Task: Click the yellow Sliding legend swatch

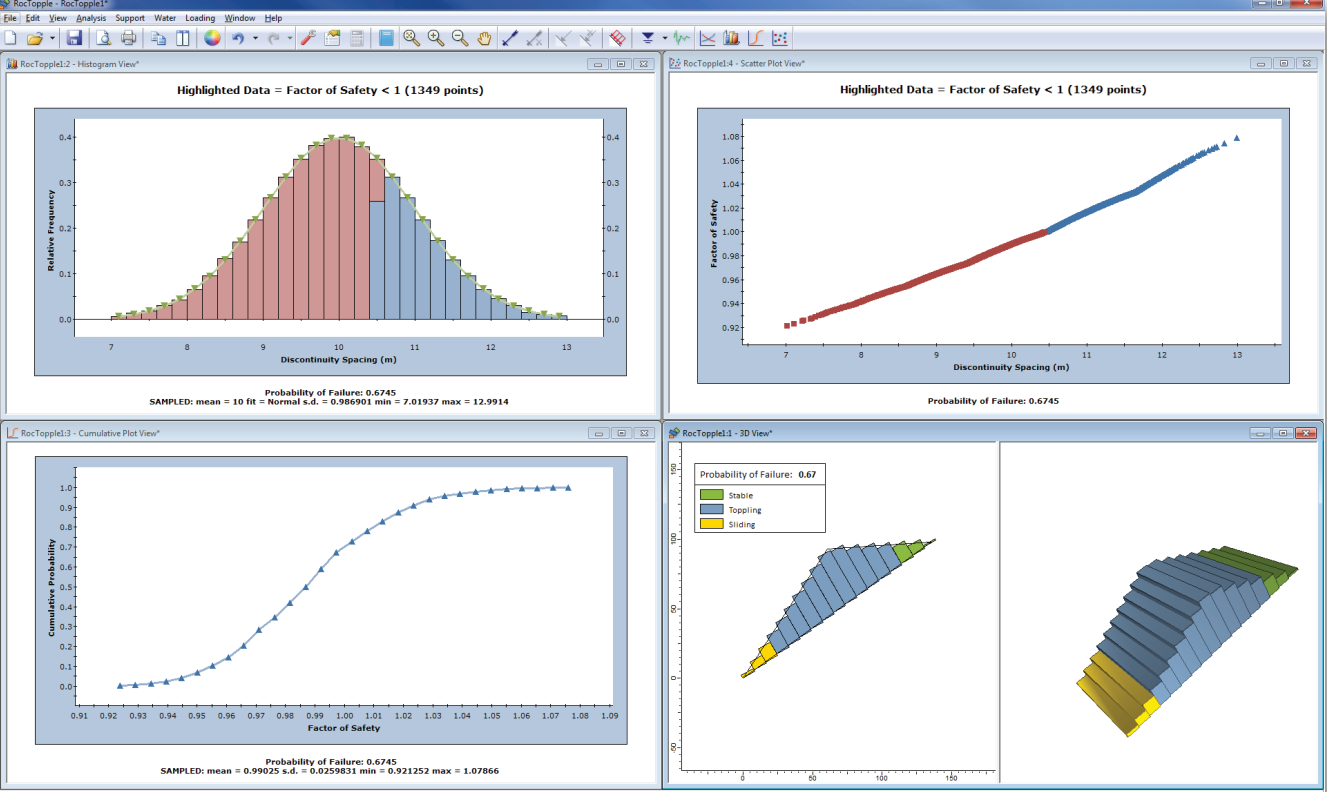Action: click(711, 524)
